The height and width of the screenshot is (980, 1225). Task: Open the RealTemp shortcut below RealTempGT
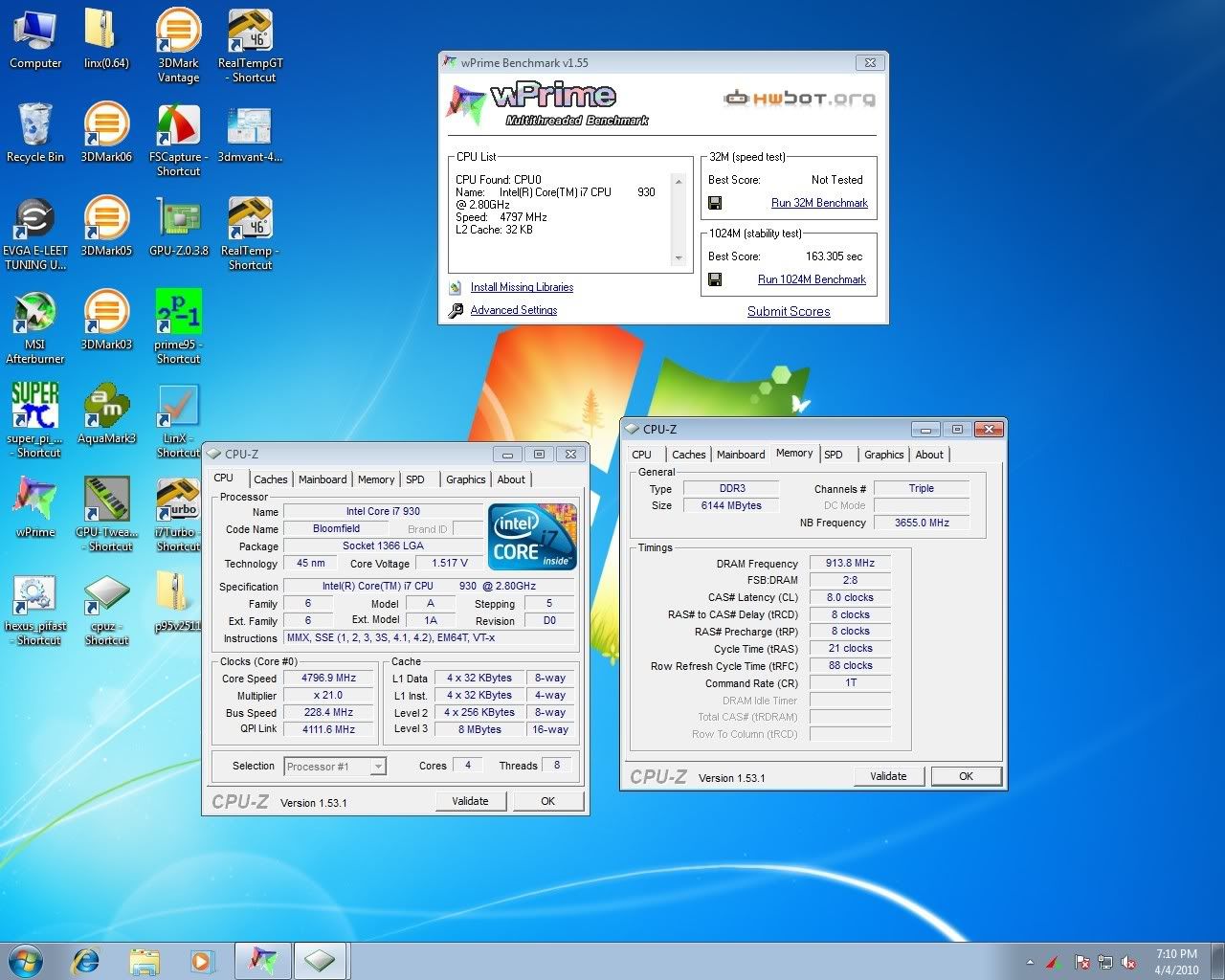(x=250, y=234)
